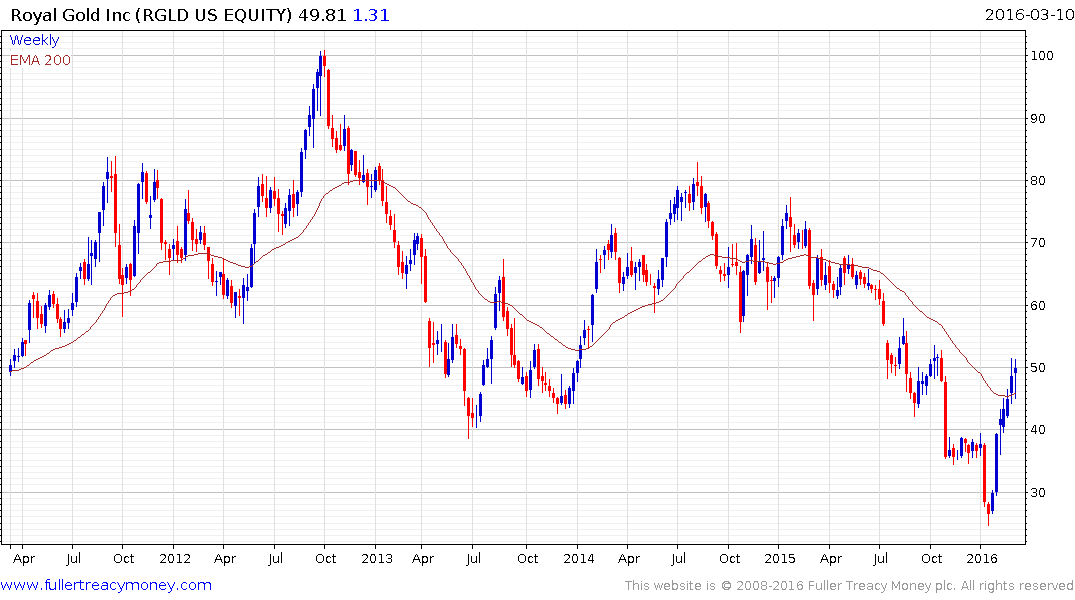Click the 2013 year label on time axis
Screen dimensions: 1075x600
[x=377, y=558]
